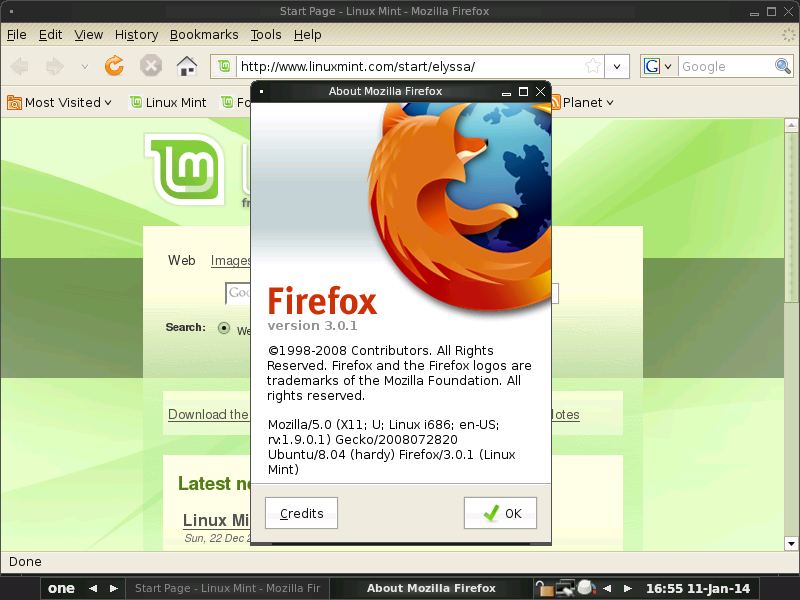Bookmark this page with the star icon
This screenshot has height=600, width=800.
coord(593,66)
